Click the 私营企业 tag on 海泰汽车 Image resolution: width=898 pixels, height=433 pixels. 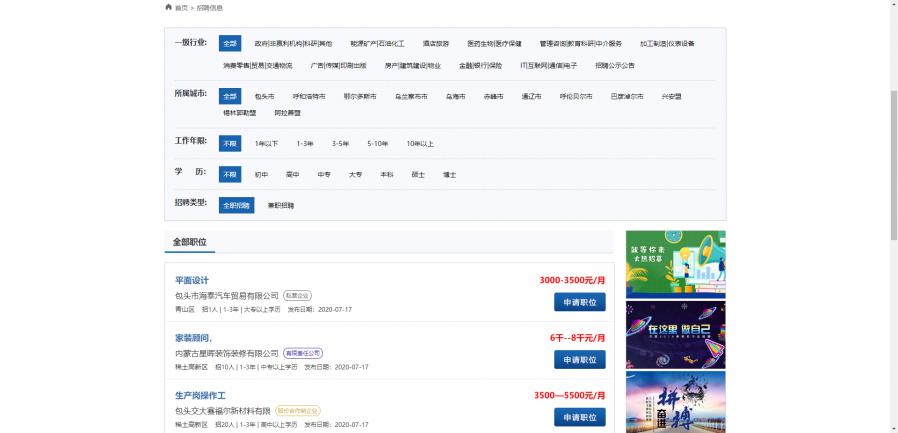click(x=298, y=296)
